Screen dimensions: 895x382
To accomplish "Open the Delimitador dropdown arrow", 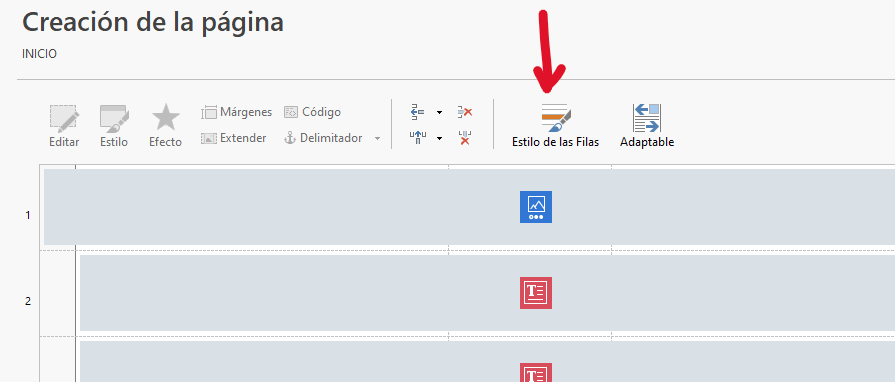I will coord(377,138).
